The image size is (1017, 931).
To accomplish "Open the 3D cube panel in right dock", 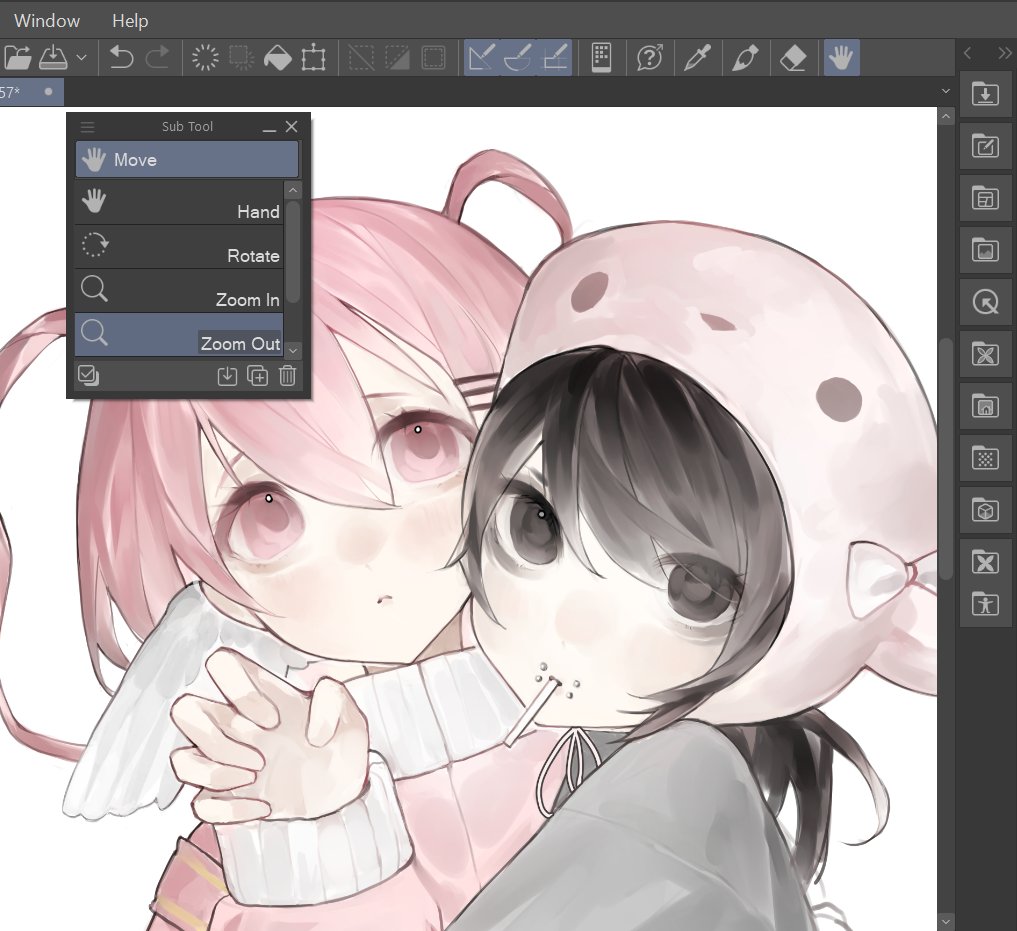I will (985, 511).
